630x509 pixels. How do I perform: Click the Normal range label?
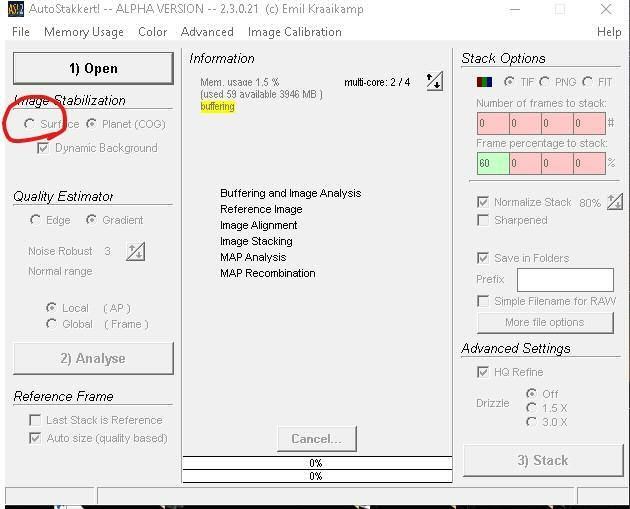[60, 271]
